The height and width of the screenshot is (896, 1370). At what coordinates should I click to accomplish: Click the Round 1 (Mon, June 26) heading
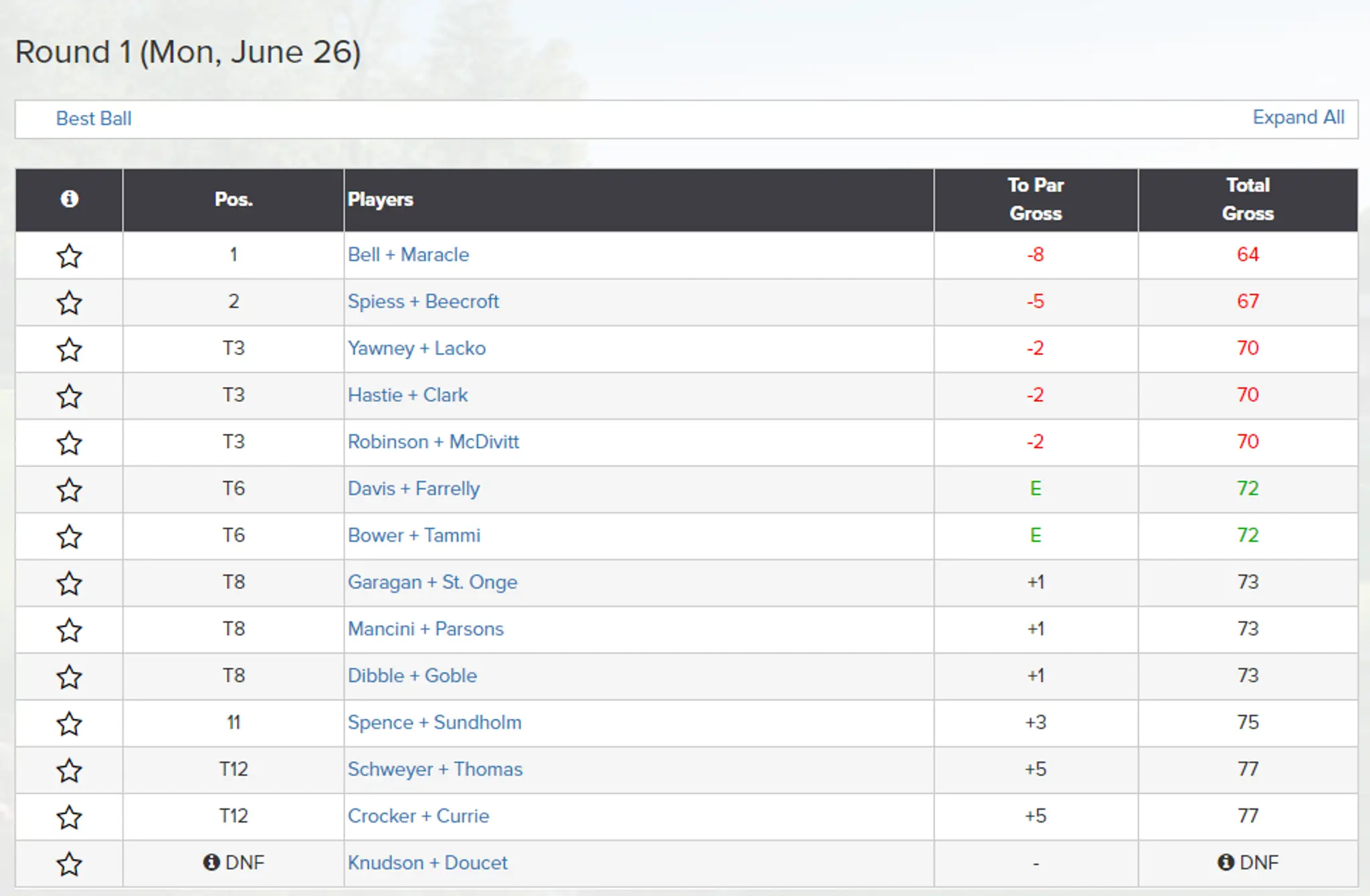(189, 51)
